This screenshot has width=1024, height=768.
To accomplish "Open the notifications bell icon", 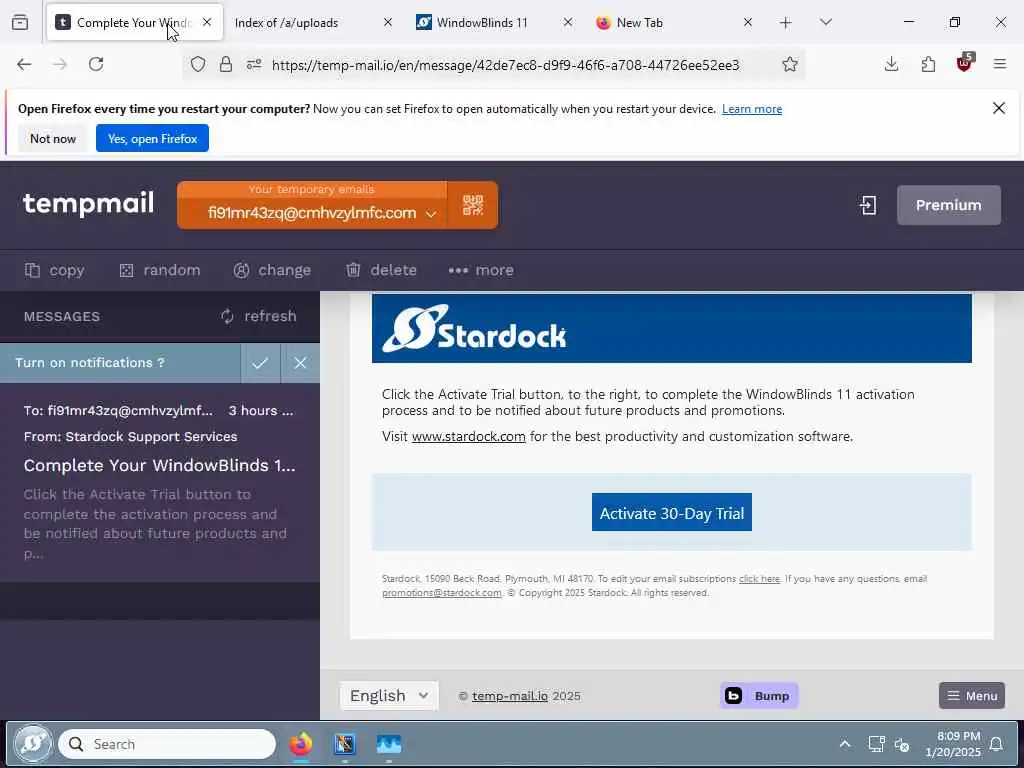I will tap(997, 744).
